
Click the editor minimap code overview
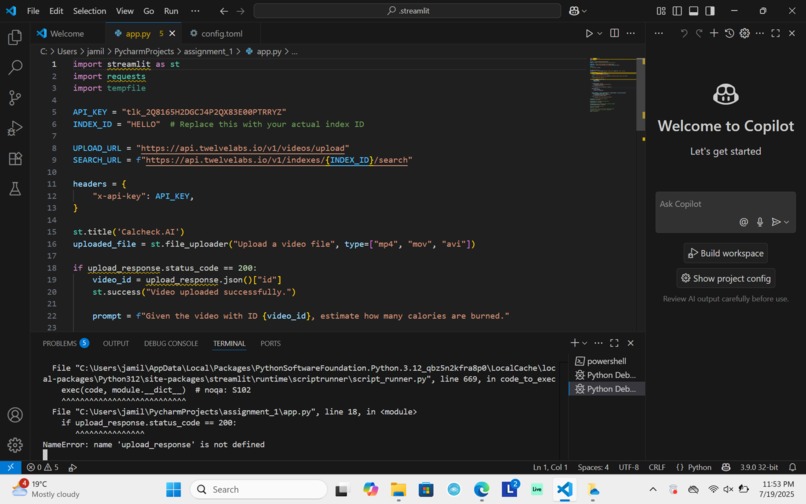612,85
